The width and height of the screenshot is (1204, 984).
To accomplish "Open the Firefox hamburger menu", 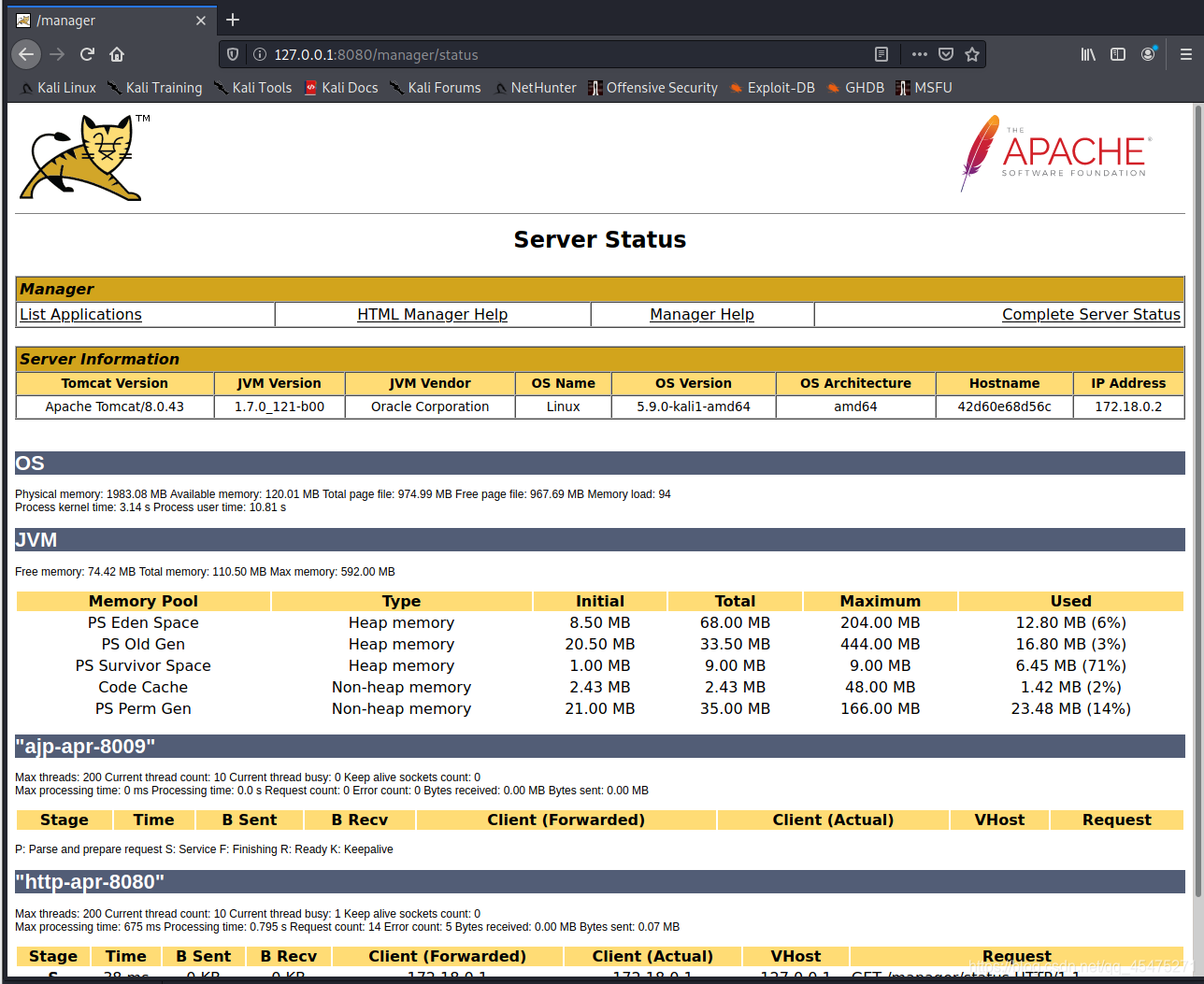I will coord(1186,54).
